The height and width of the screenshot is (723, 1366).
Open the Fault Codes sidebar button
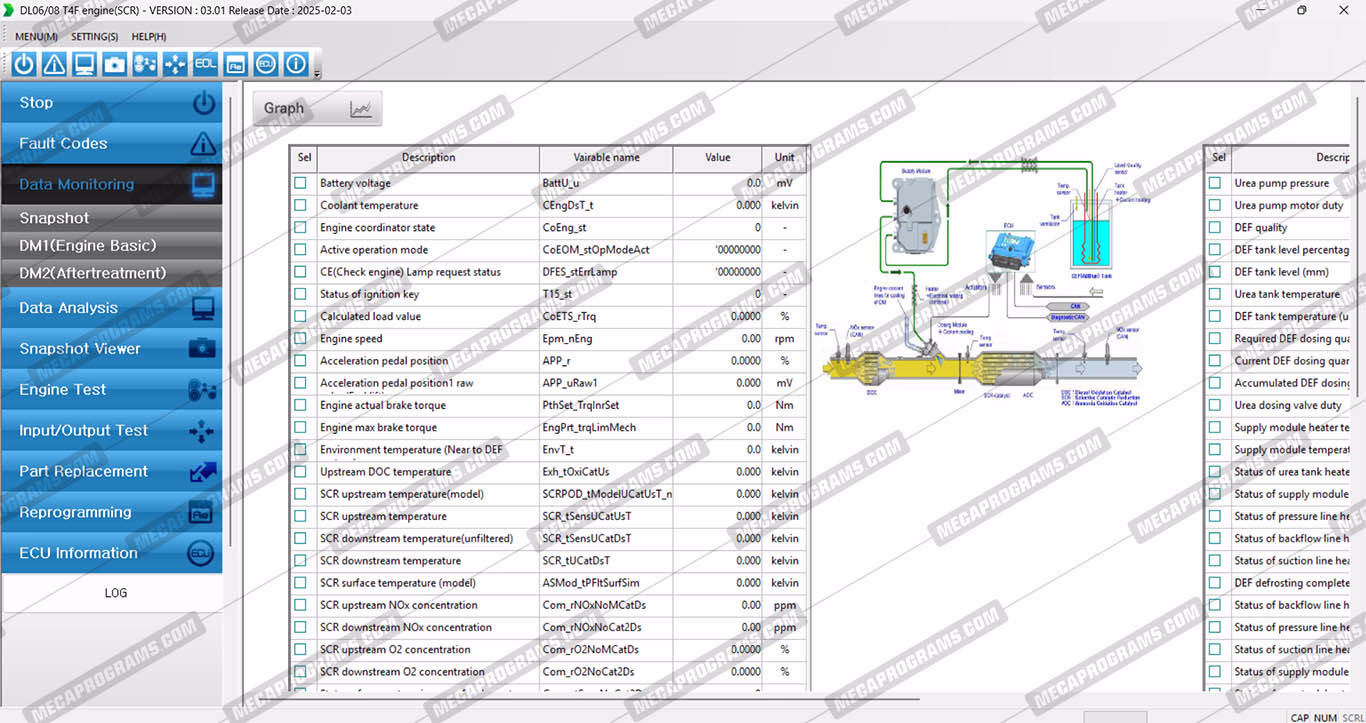coord(110,144)
